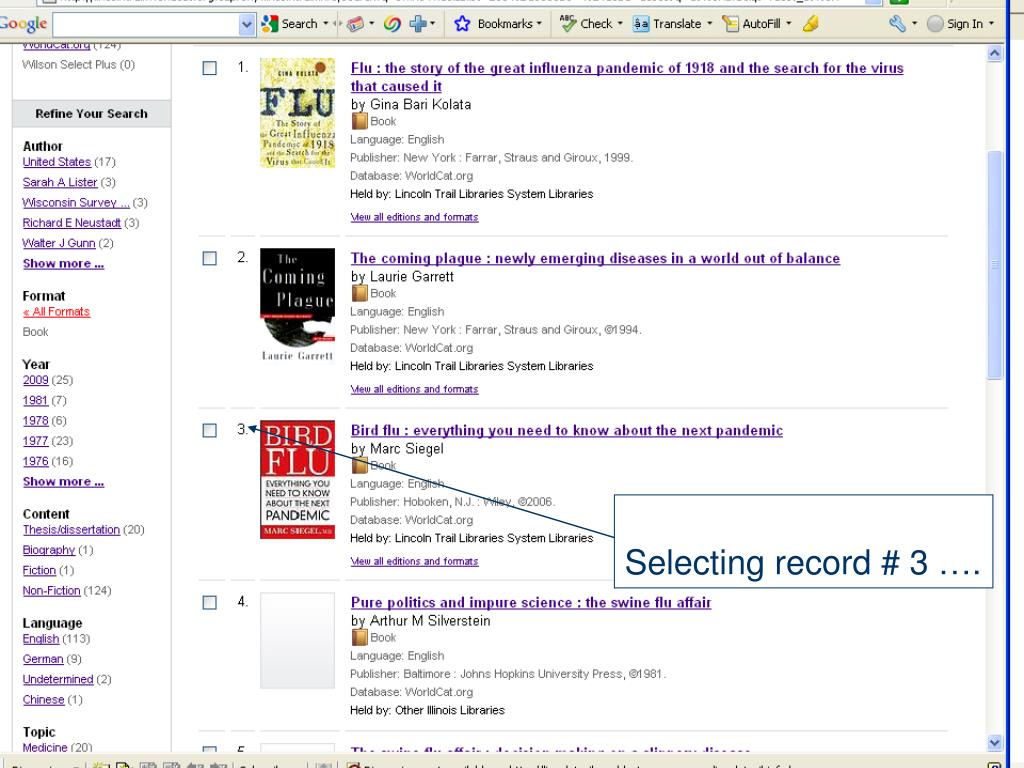Open the wrench settings dropdown arrow

point(914,24)
